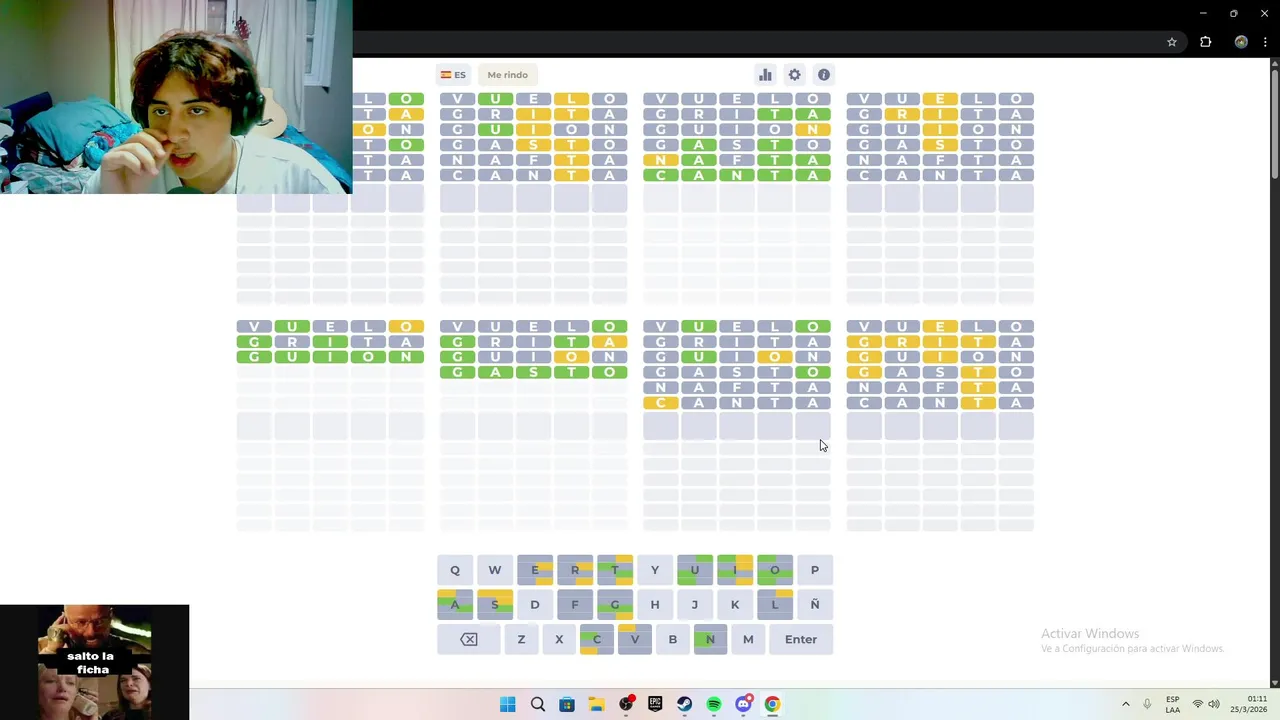1280x720 pixels.
Task: Open Discord from the taskbar
Action: click(x=743, y=704)
